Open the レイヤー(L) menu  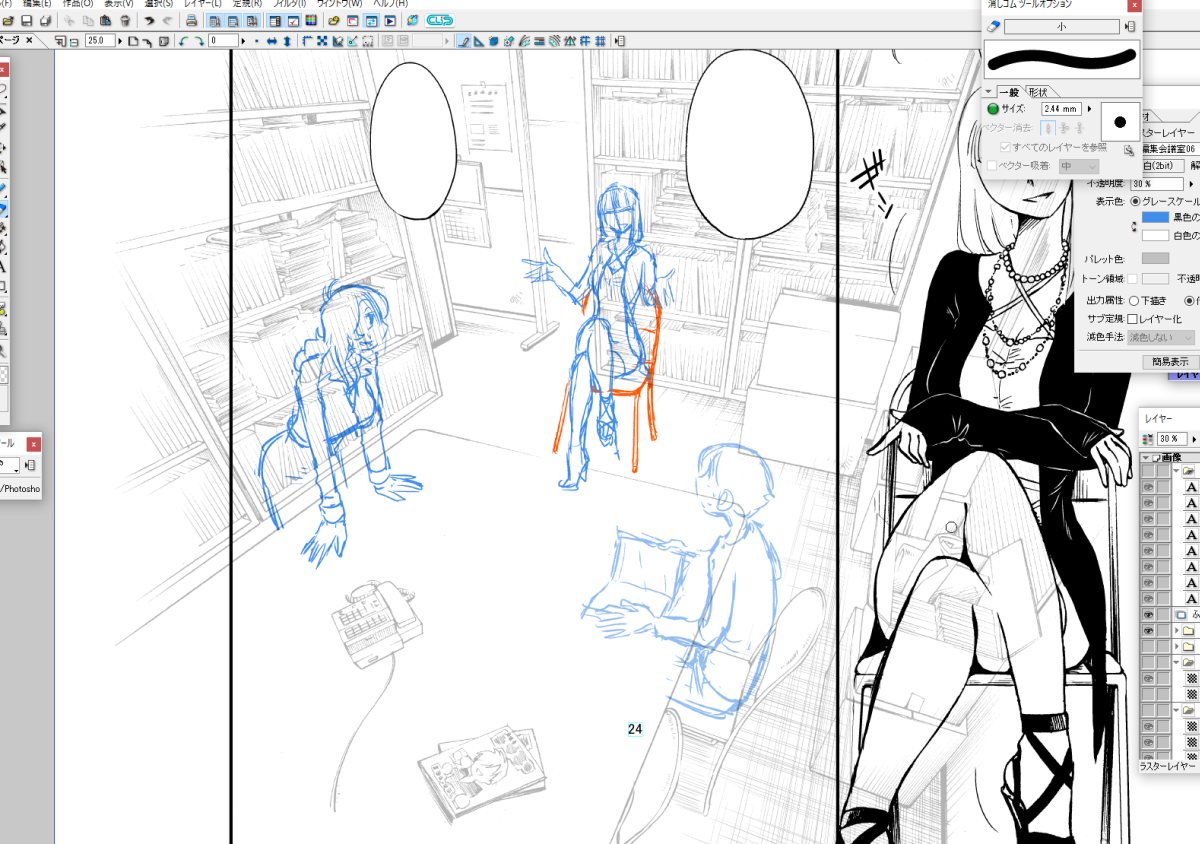pyautogui.click(x=204, y=4)
